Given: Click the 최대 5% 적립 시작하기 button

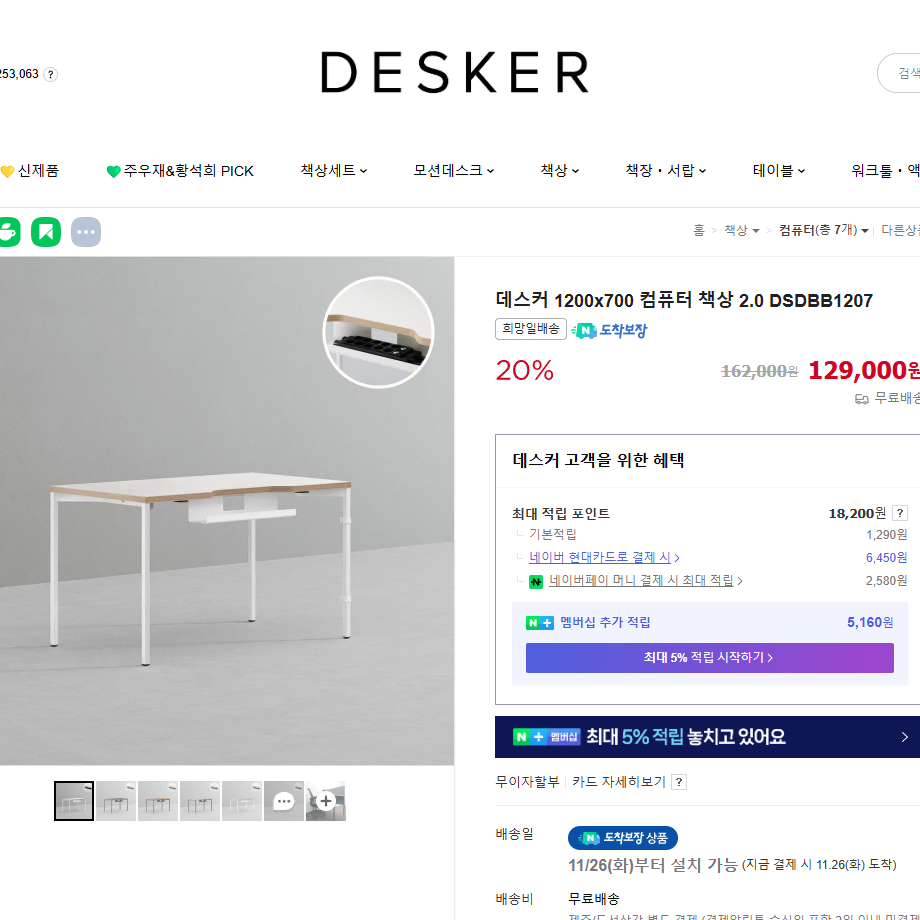Looking at the screenshot, I should [x=709, y=658].
